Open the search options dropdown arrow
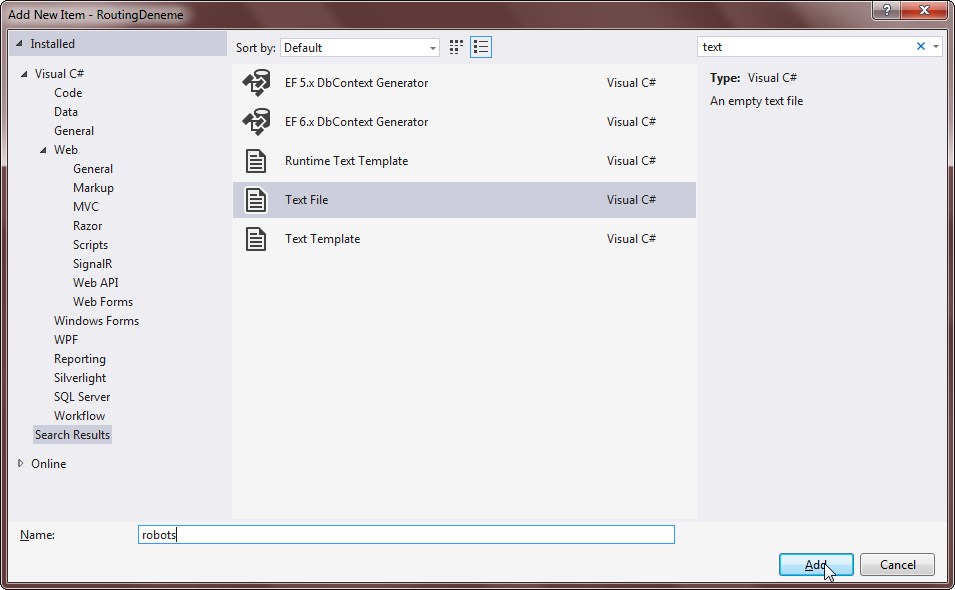This screenshot has width=955, height=590. pos(936,47)
